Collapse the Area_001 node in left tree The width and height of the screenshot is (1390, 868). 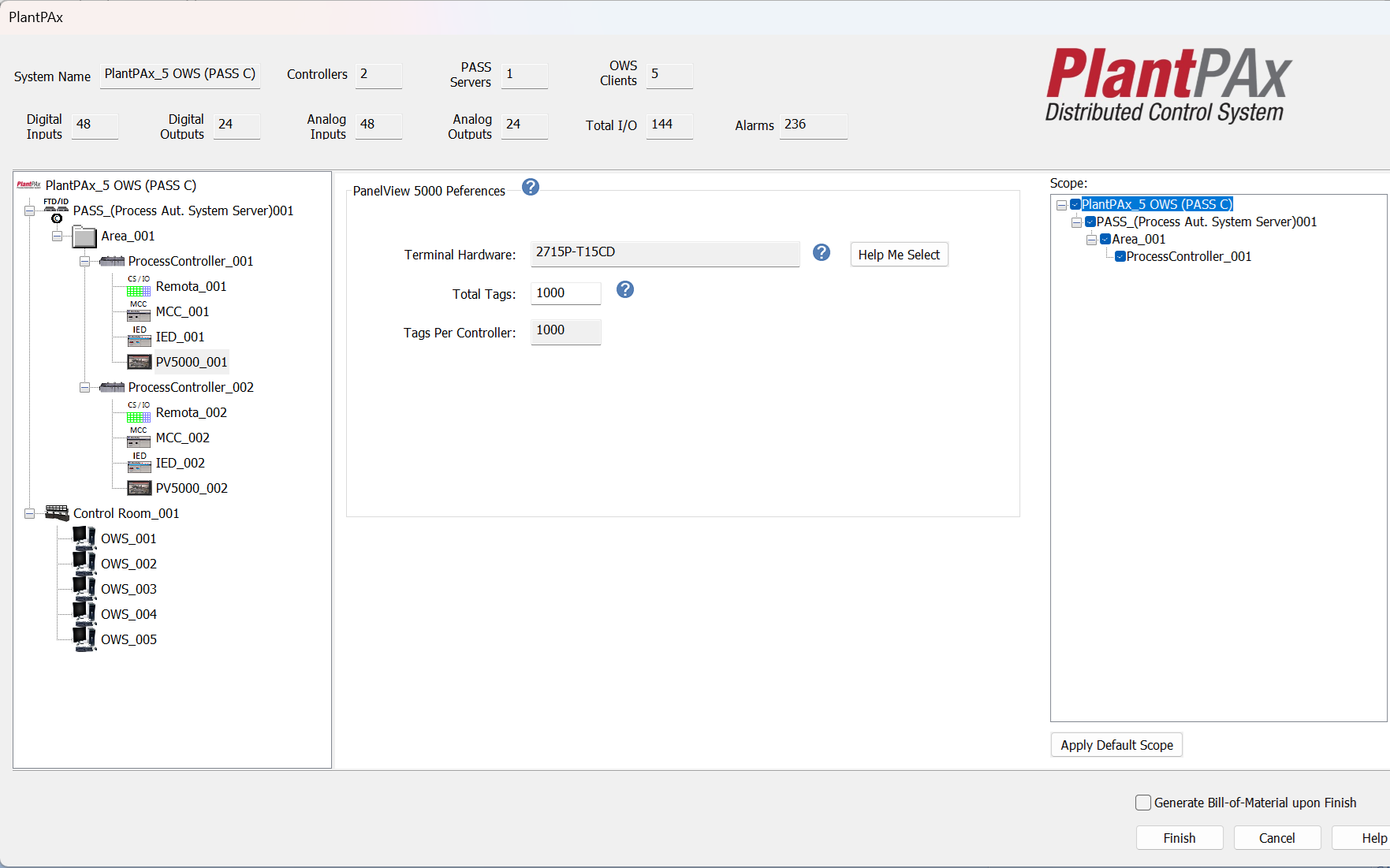[x=57, y=236]
